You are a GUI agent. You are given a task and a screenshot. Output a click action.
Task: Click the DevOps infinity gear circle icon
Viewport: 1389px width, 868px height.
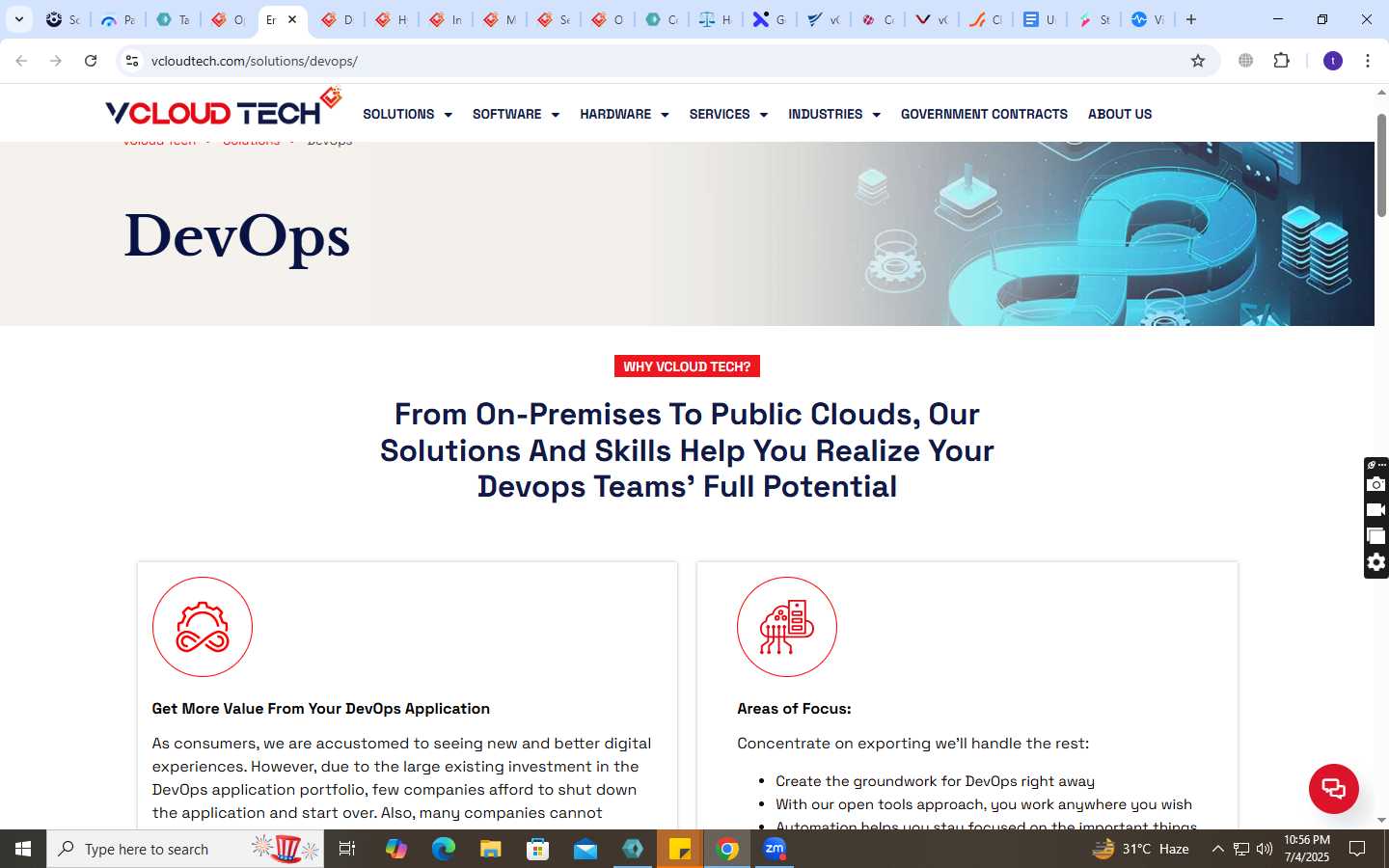point(203,627)
